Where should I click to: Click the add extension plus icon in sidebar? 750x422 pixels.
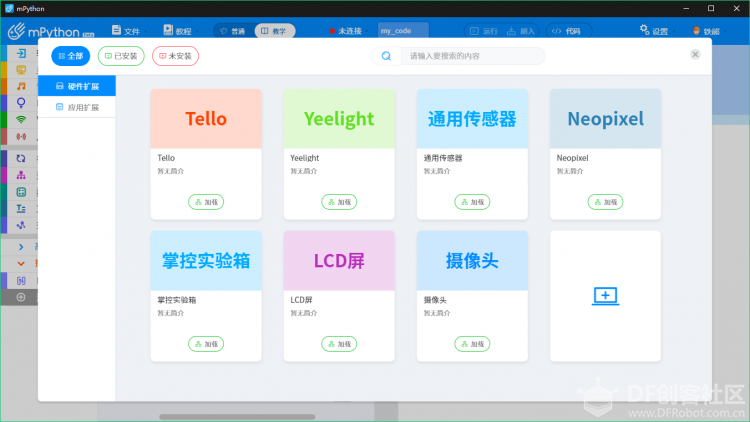click(x=21, y=297)
